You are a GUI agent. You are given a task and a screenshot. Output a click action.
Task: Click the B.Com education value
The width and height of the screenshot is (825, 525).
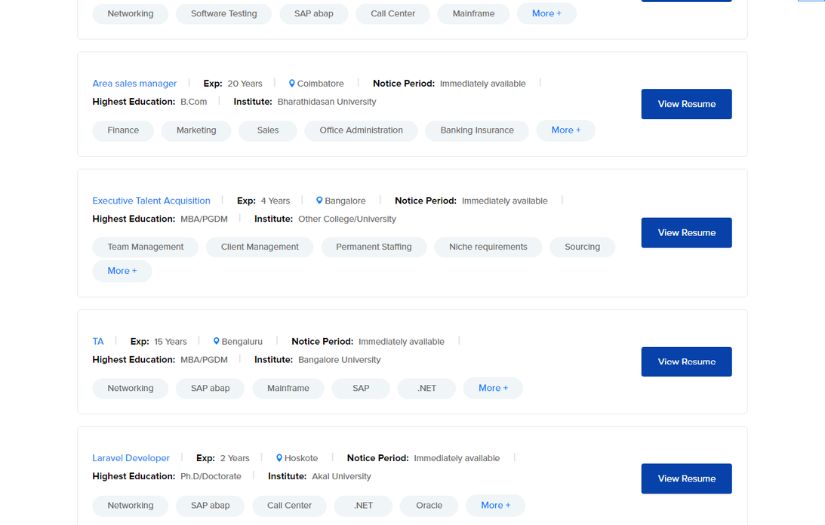pyautogui.click(x=194, y=102)
